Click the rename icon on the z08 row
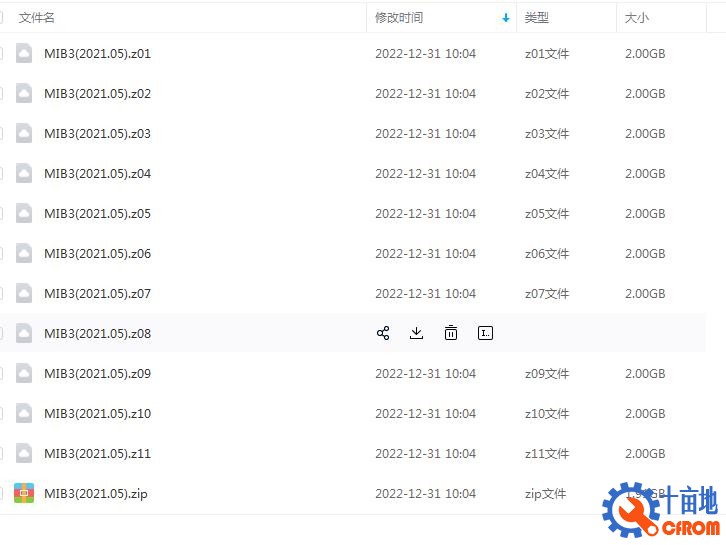The height and width of the screenshot is (545, 726). tap(486, 333)
